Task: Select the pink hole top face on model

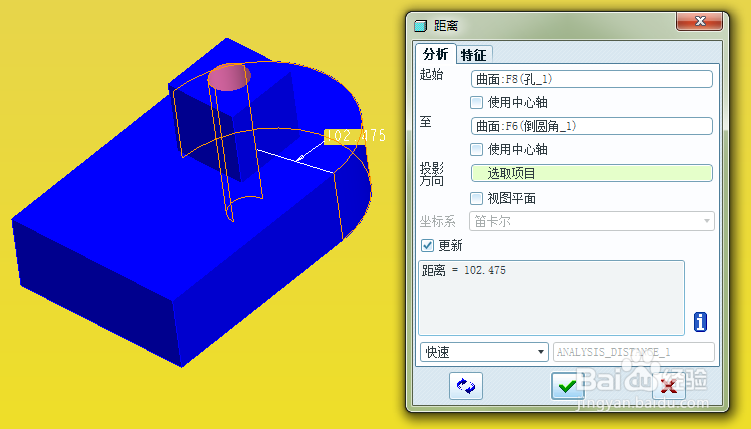Action: coord(229,77)
